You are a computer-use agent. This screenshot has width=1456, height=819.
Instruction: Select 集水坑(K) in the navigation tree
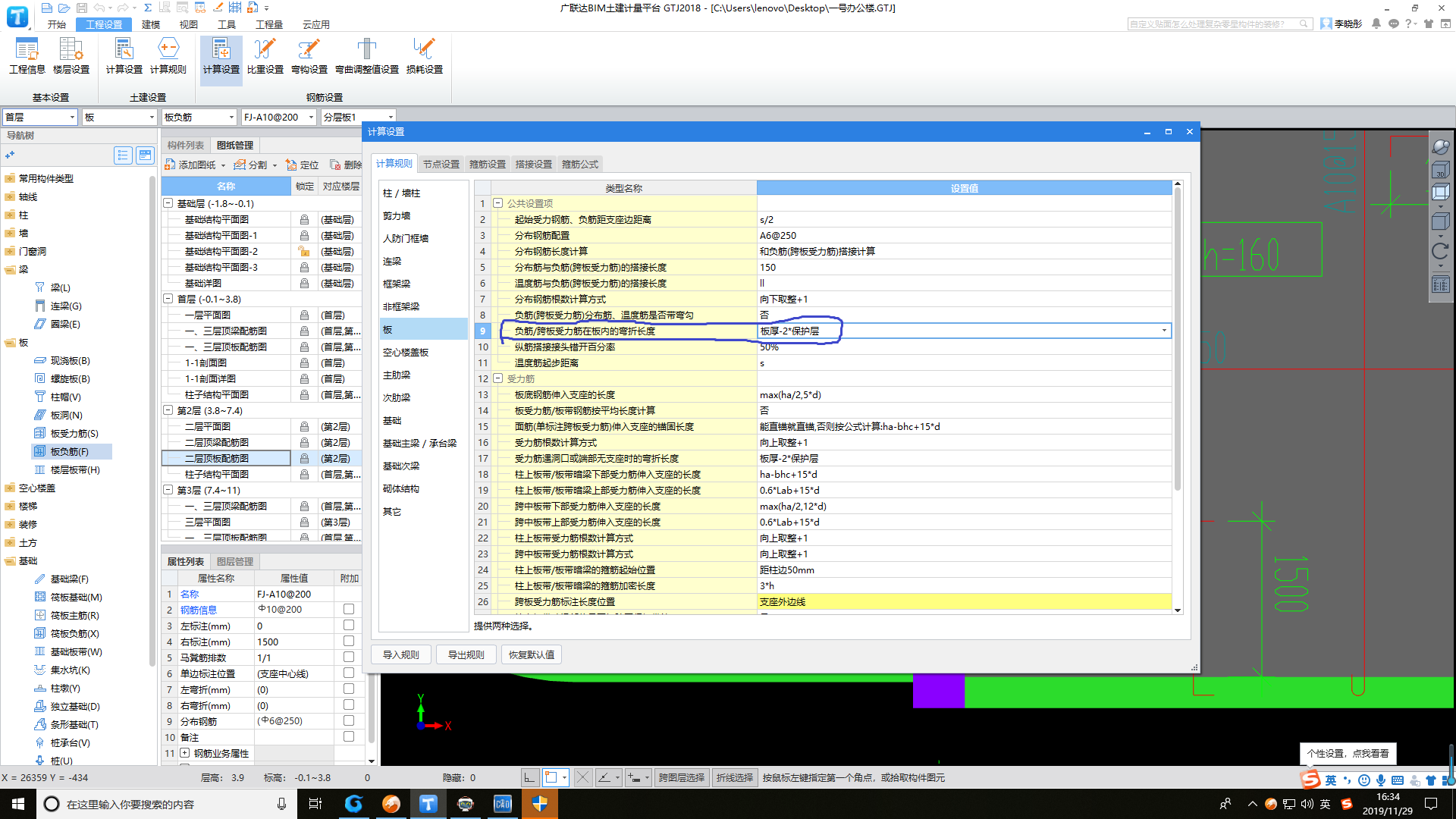pyautogui.click(x=70, y=670)
